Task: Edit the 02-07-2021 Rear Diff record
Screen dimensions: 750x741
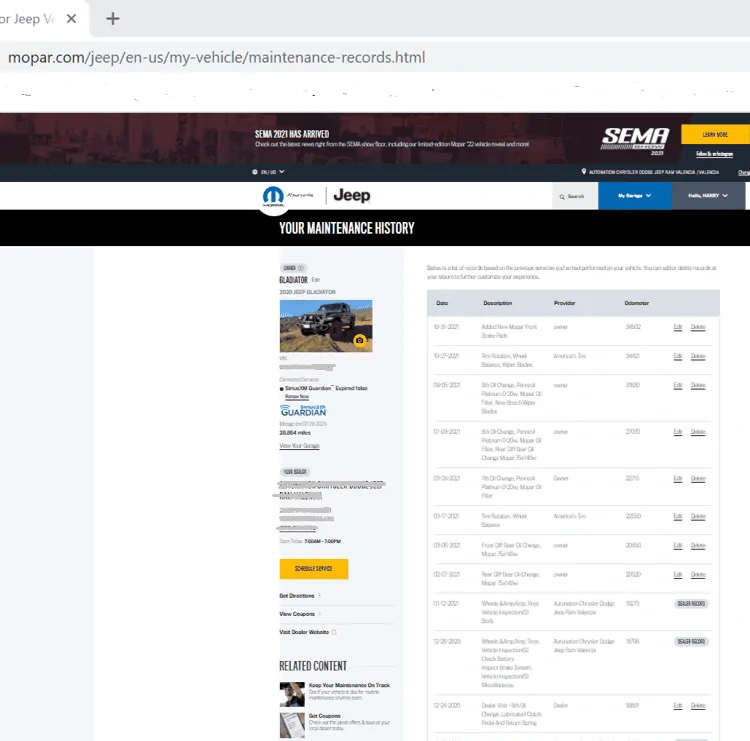Action: click(678, 575)
